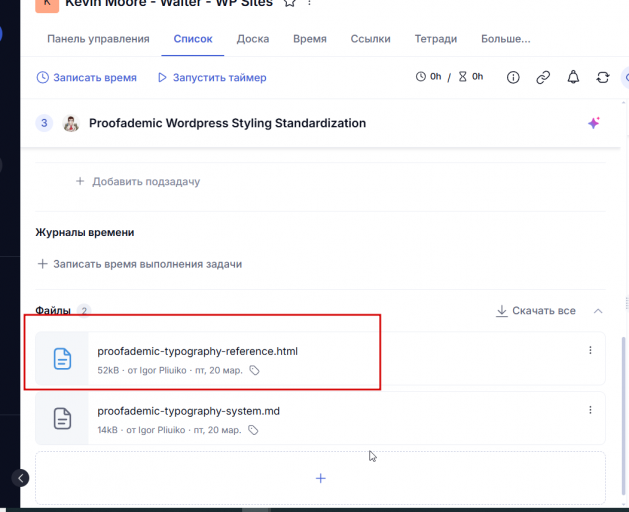This screenshot has height=512, width=629.
Task: Click Скачать все to download files
Action: (536, 311)
